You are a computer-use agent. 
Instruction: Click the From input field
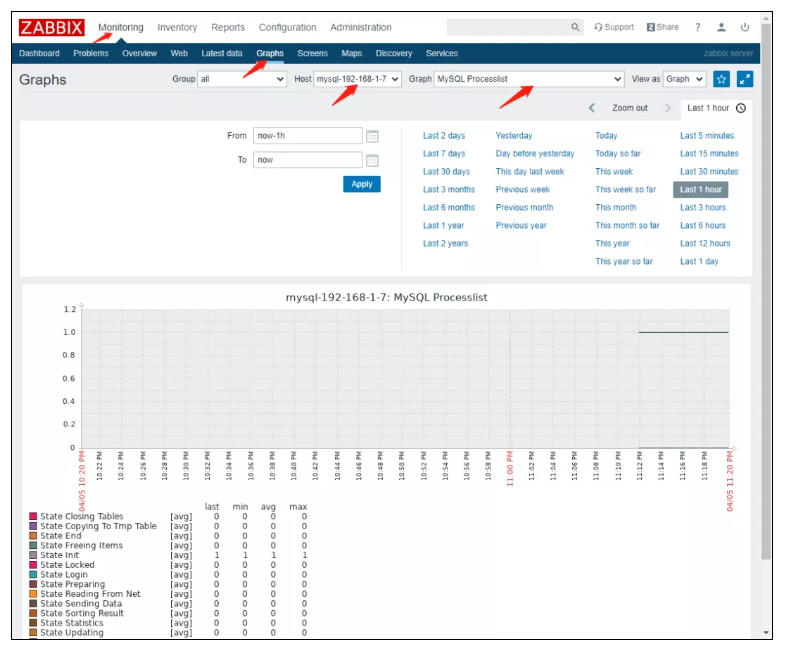point(308,136)
